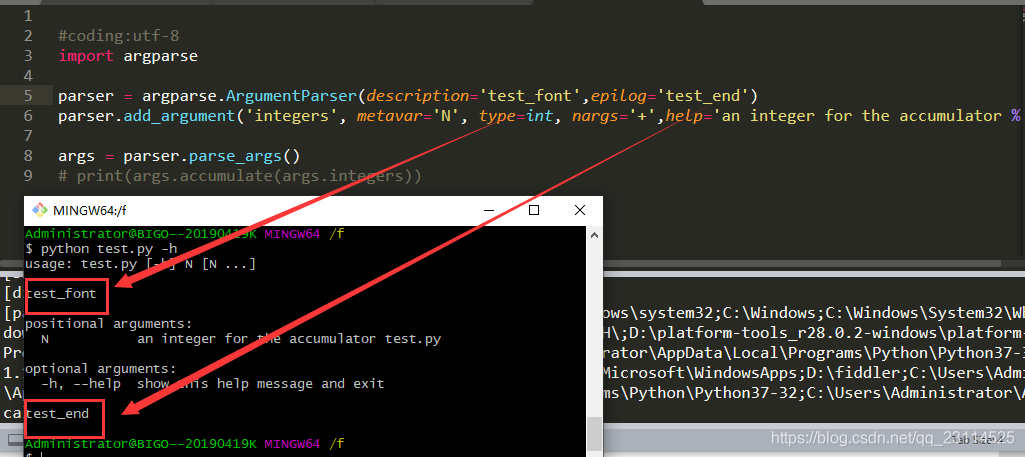1025x457 pixels.
Task: Click the int type value on line 6
Action: click(x=539, y=116)
